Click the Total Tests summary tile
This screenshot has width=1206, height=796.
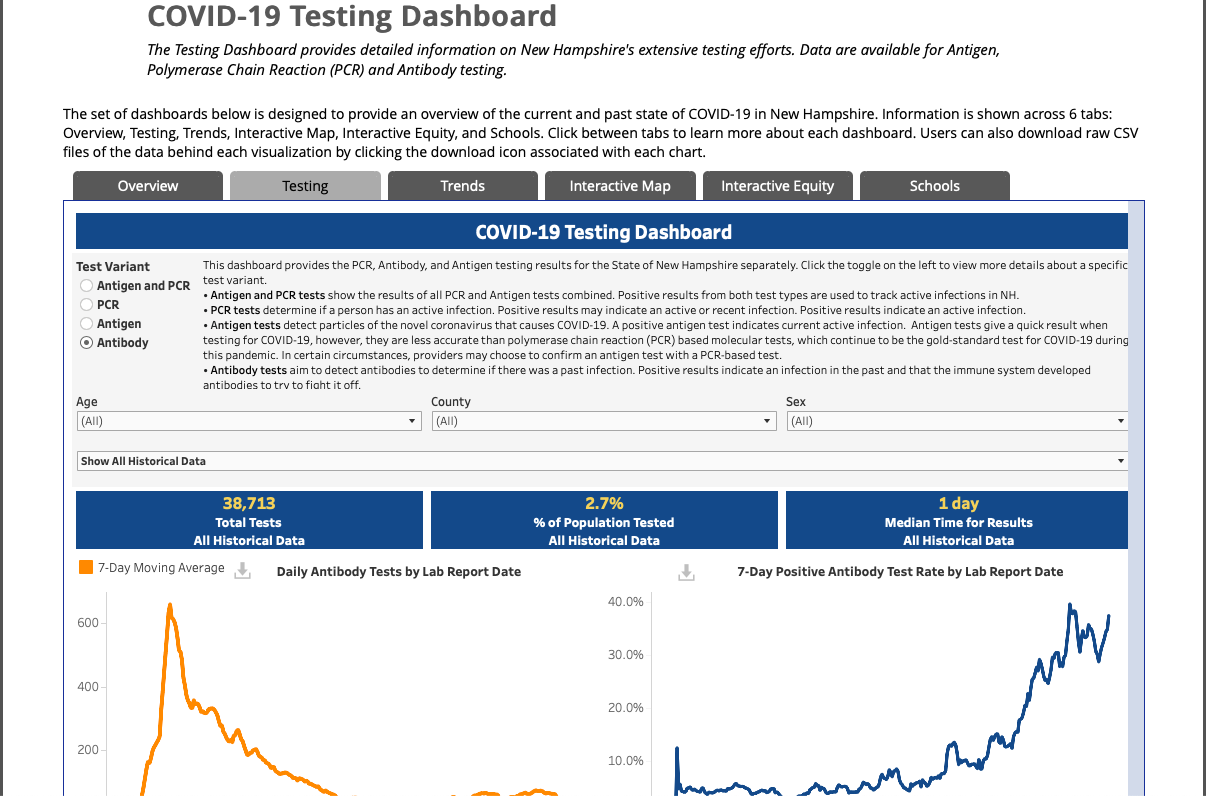pyautogui.click(x=249, y=520)
